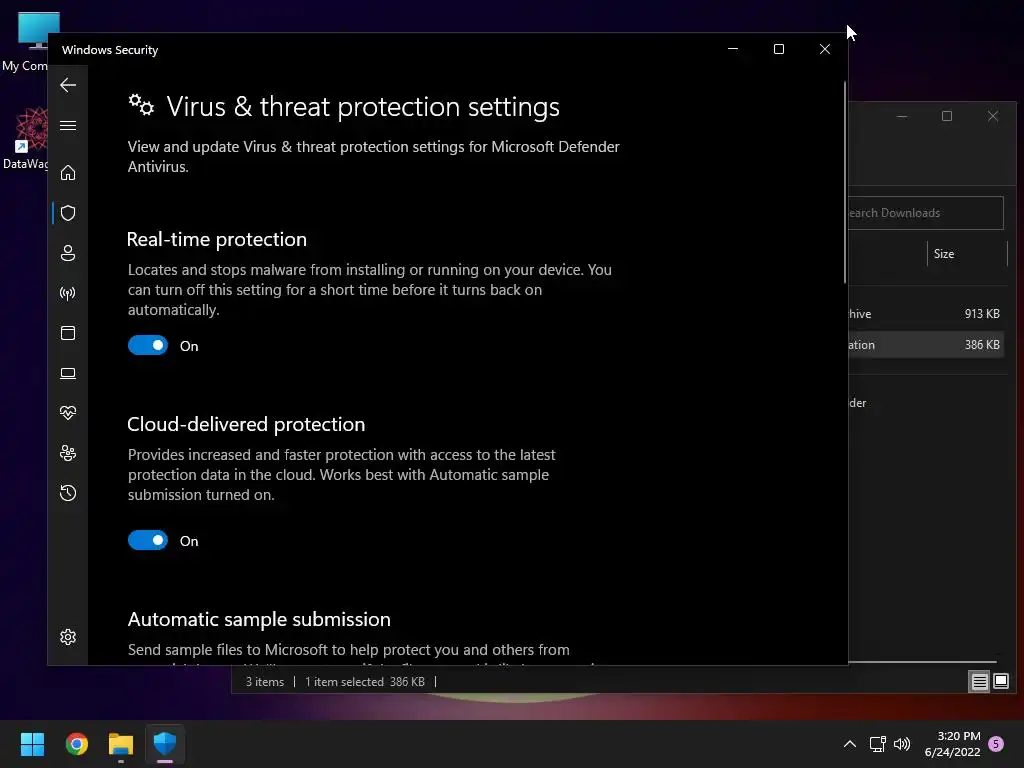Select the 913 KB file row

[x=925, y=313]
